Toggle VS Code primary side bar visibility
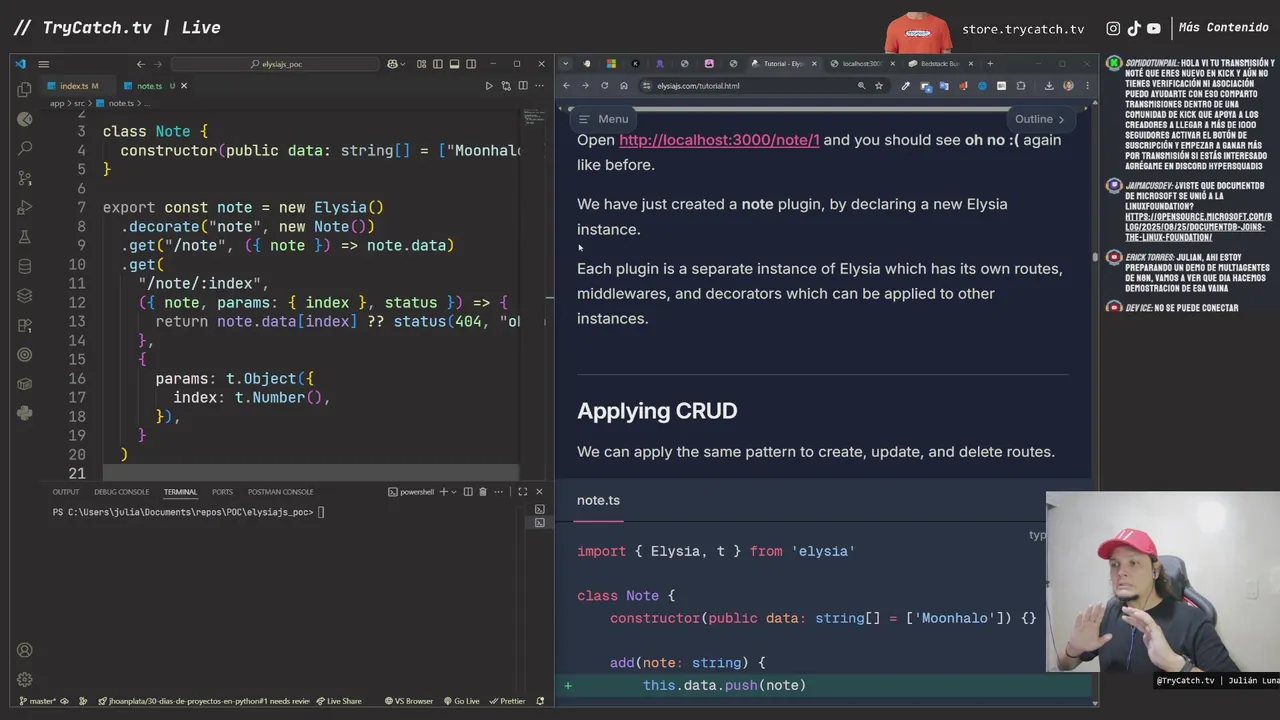 [x=437, y=64]
